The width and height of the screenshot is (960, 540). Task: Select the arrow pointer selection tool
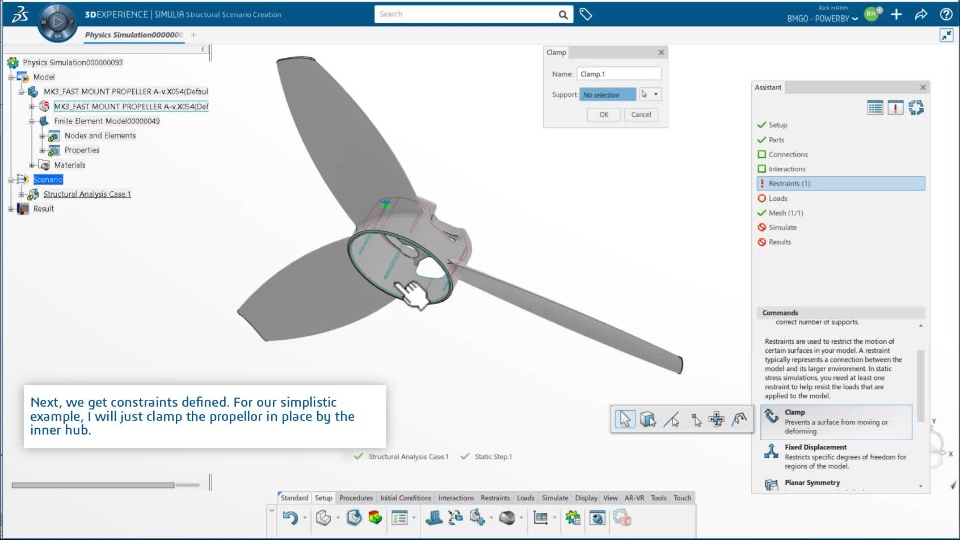[x=624, y=419]
